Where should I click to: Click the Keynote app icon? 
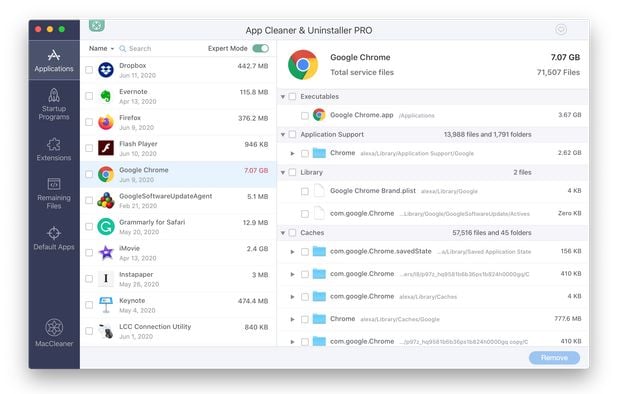(106, 305)
